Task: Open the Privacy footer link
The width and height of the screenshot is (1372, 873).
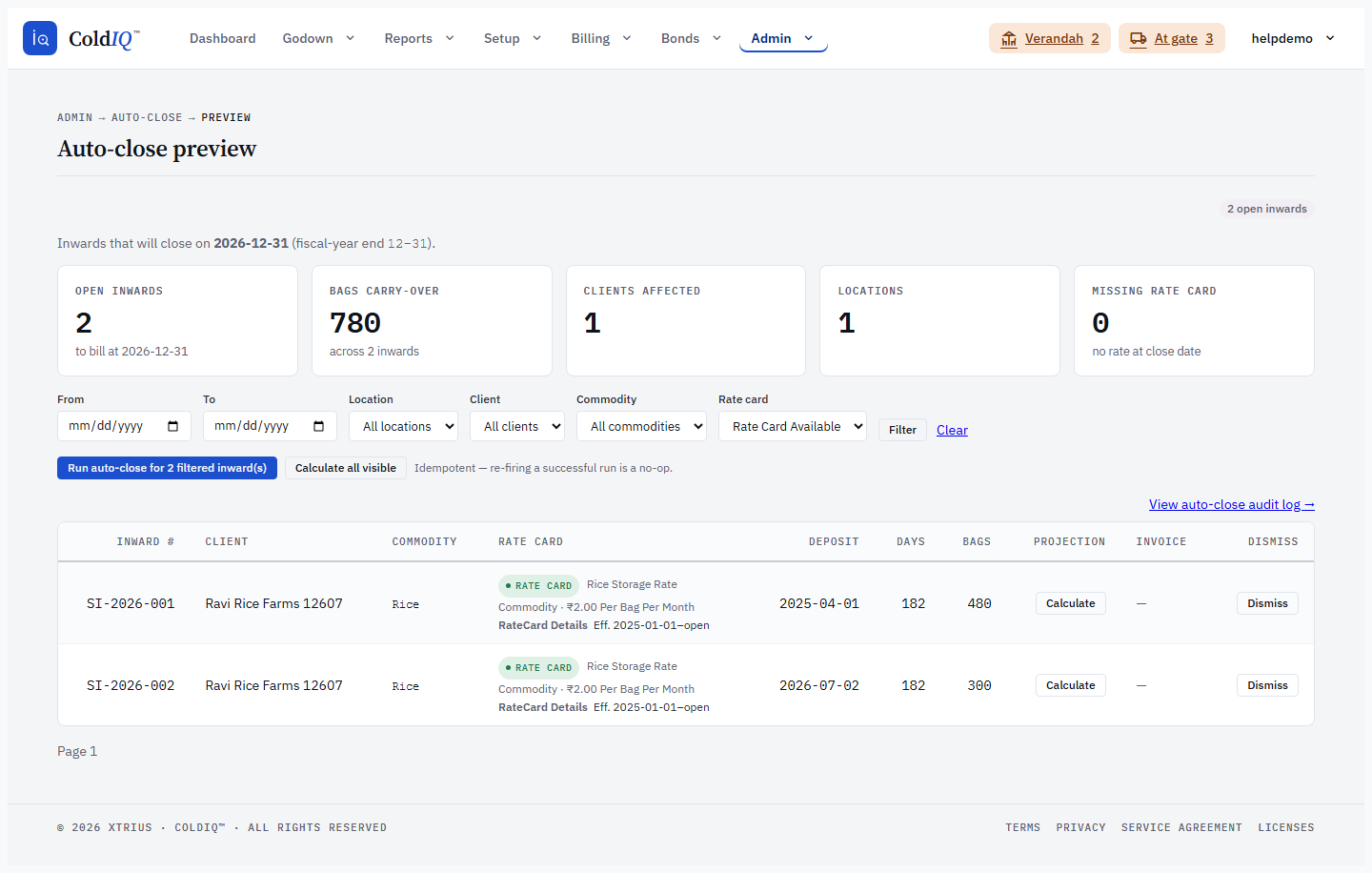Action: tap(1080, 827)
